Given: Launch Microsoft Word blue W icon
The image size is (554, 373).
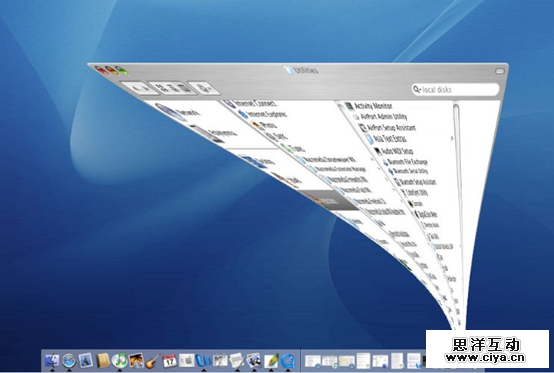Looking at the screenshot, I should click(204, 360).
